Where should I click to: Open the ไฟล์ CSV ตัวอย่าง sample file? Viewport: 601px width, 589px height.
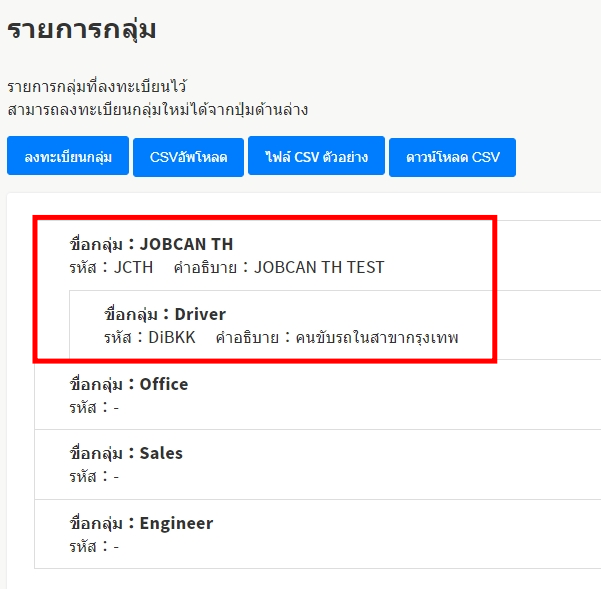tap(316, 157)
